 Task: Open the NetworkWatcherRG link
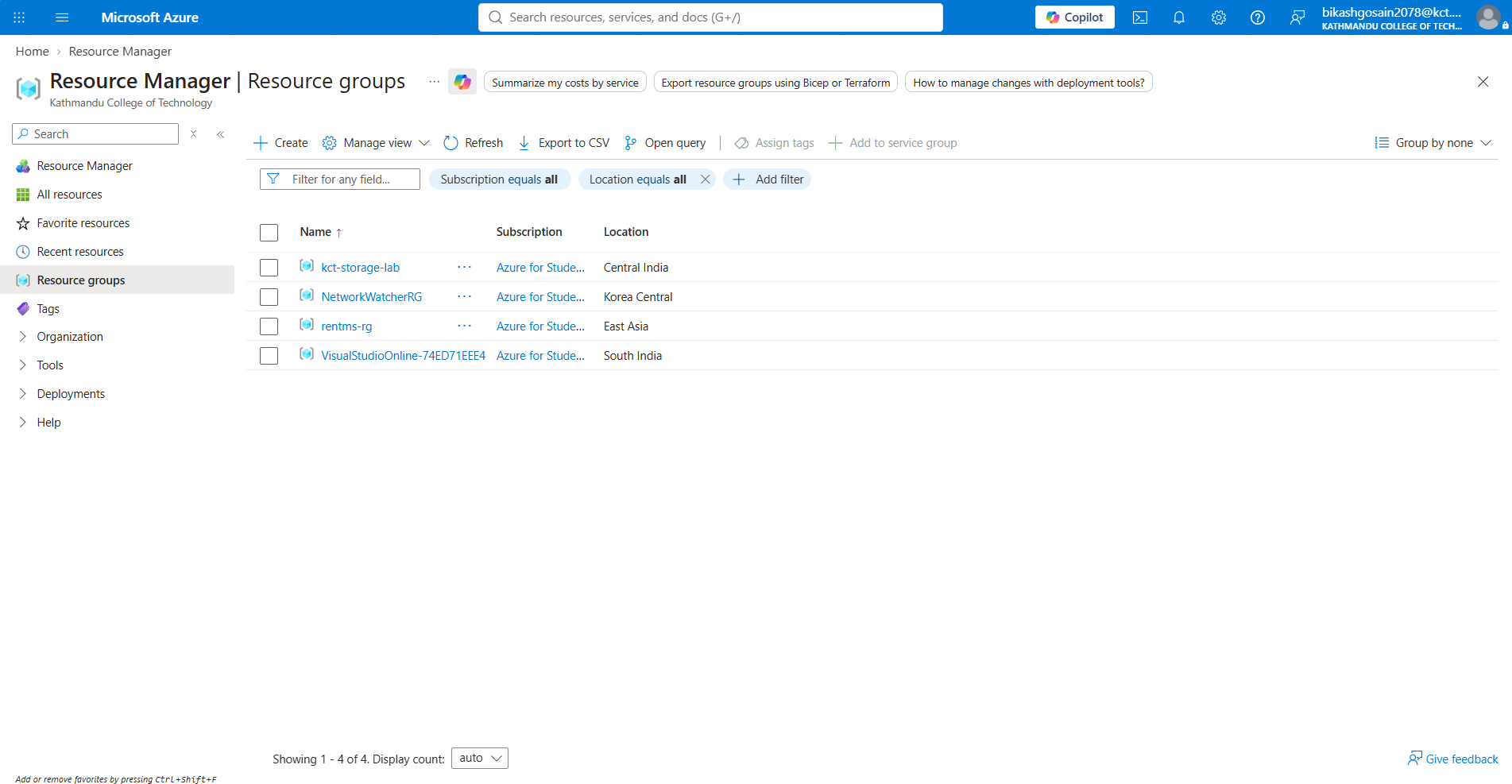tap(372, 297)
